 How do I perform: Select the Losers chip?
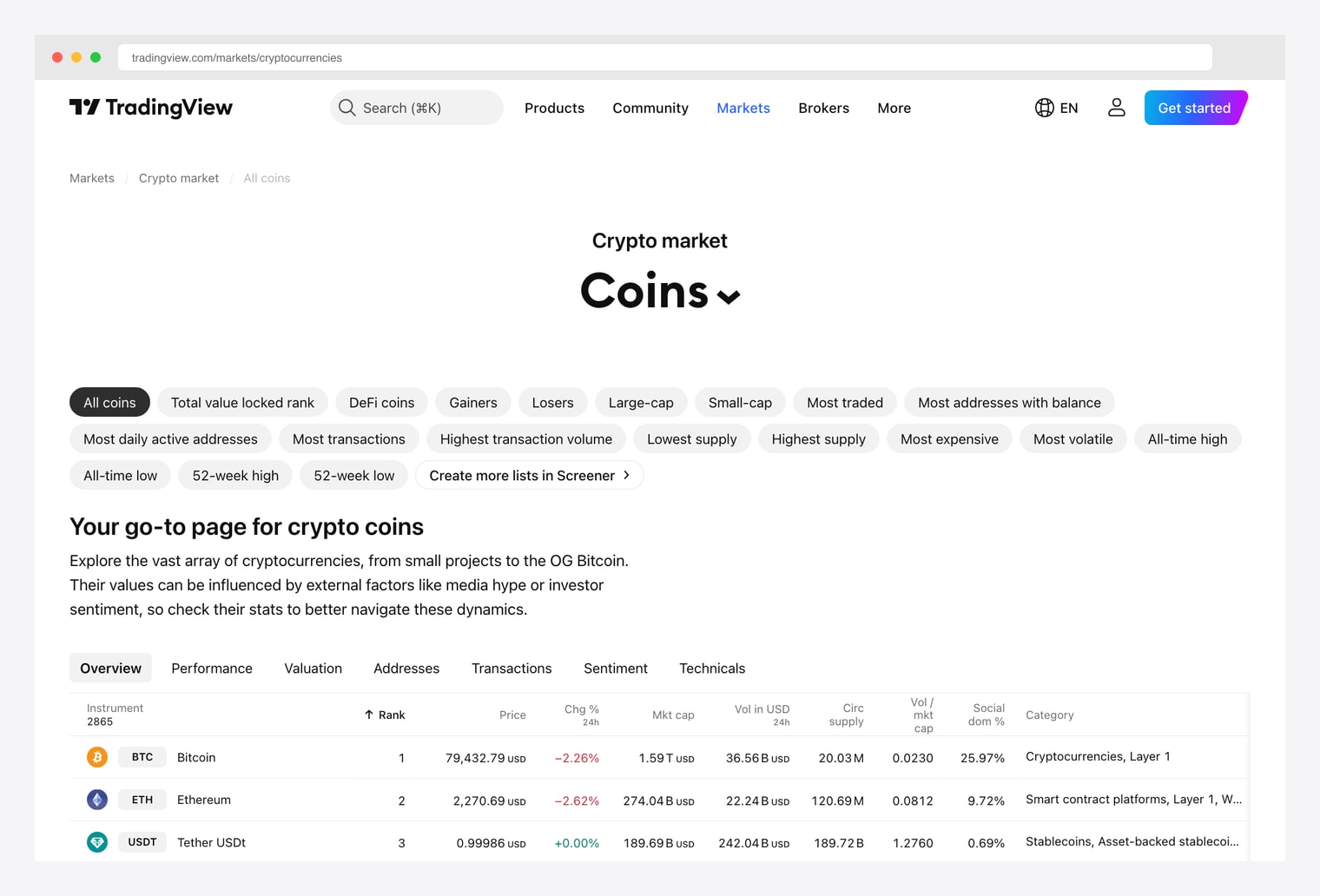coord(553,403)
